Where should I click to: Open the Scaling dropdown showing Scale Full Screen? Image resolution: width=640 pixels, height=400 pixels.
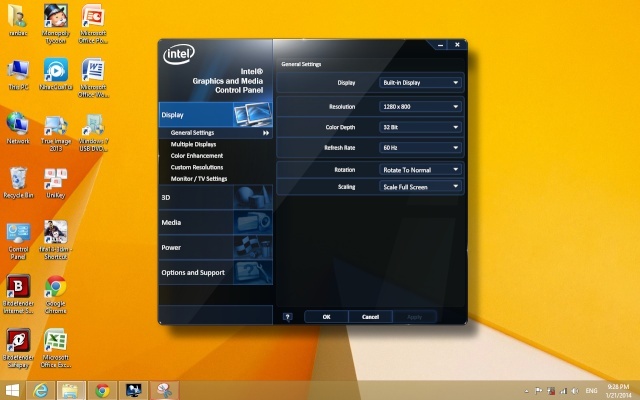420,187
